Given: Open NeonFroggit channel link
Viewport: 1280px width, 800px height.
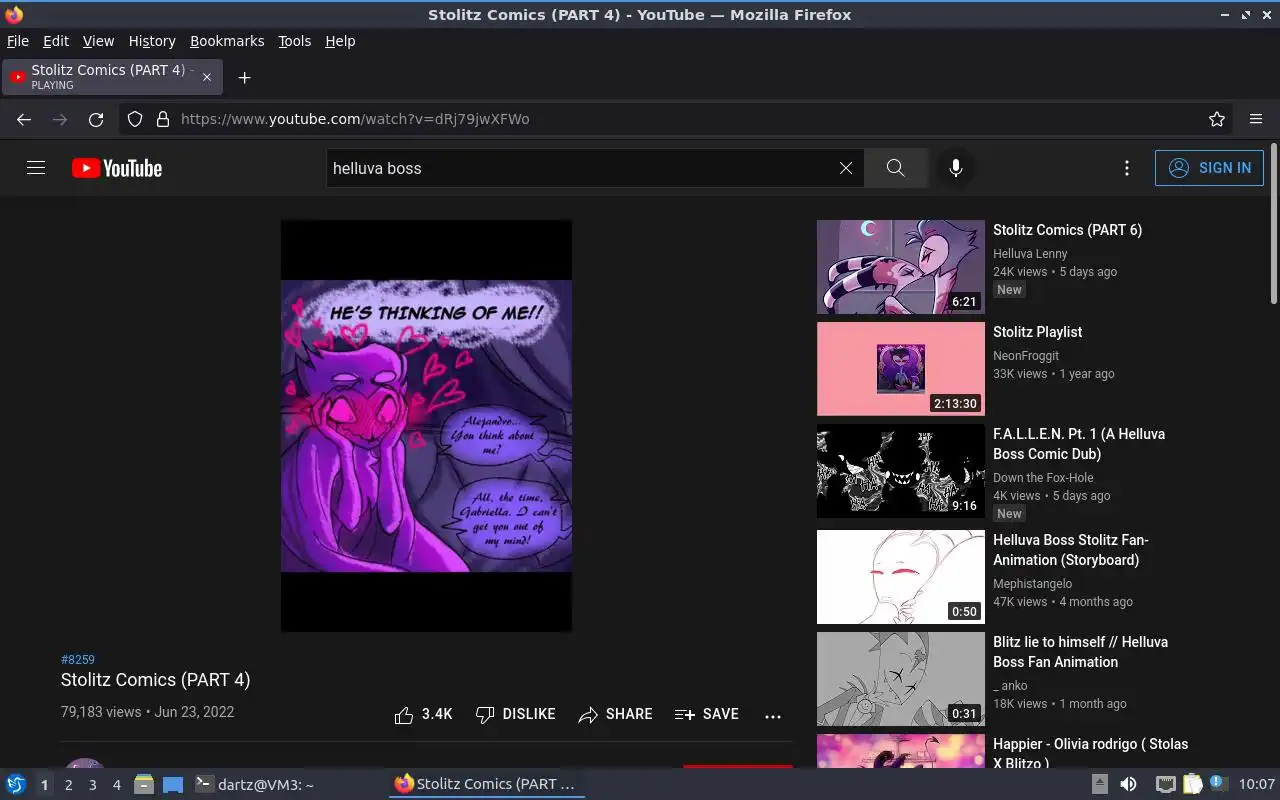Looking at the screenshot, I should point(1026,356).
